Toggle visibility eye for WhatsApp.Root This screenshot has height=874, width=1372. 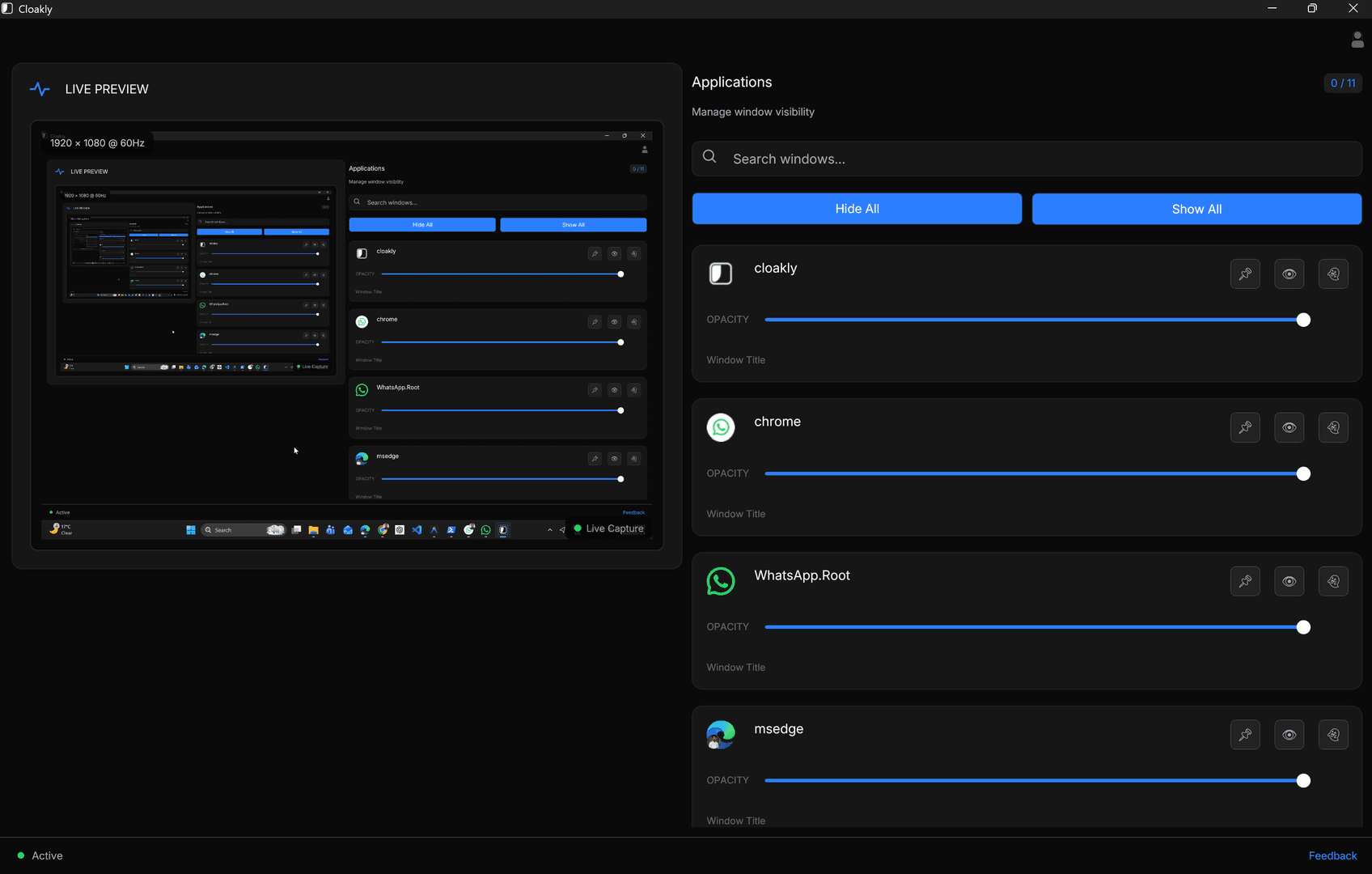(1289, 582)
